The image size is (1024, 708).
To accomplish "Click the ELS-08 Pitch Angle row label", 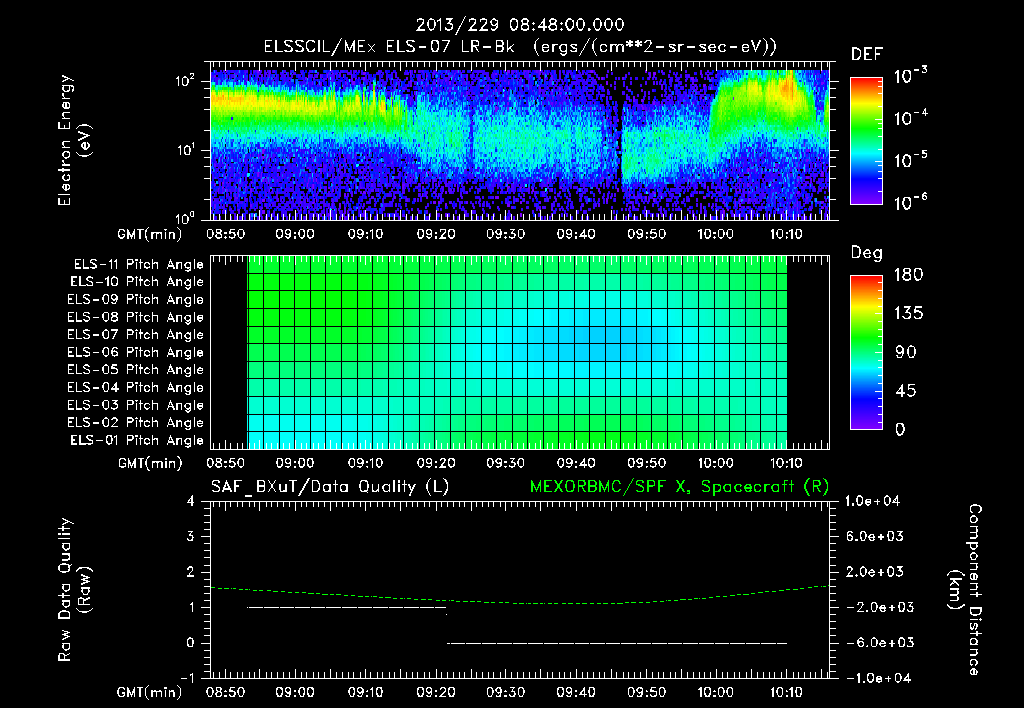I will pos(135,317).
